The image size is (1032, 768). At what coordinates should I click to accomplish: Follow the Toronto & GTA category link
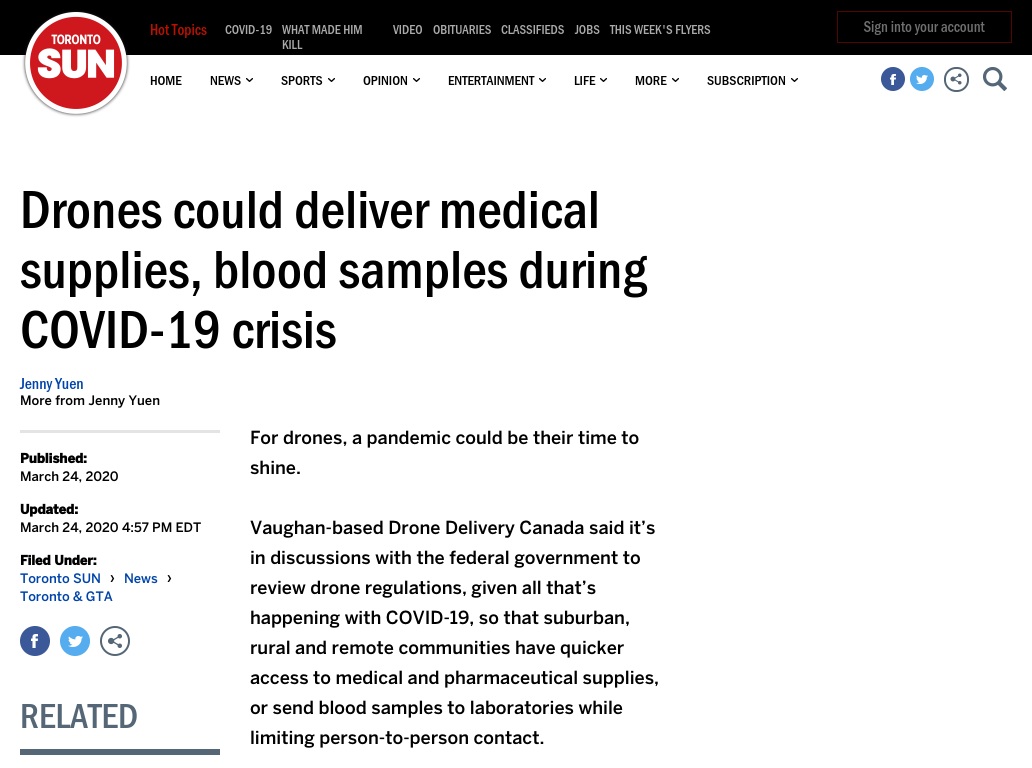pos(66,596)
